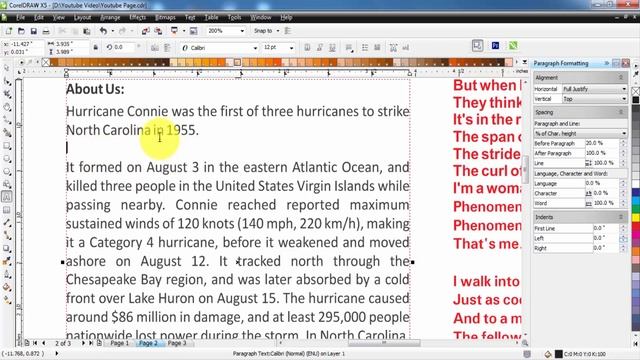The height and width of the screenshot is (360, 640).
Task: Toggle bullet list formatting icon in property bar
Action: [365, 48]
